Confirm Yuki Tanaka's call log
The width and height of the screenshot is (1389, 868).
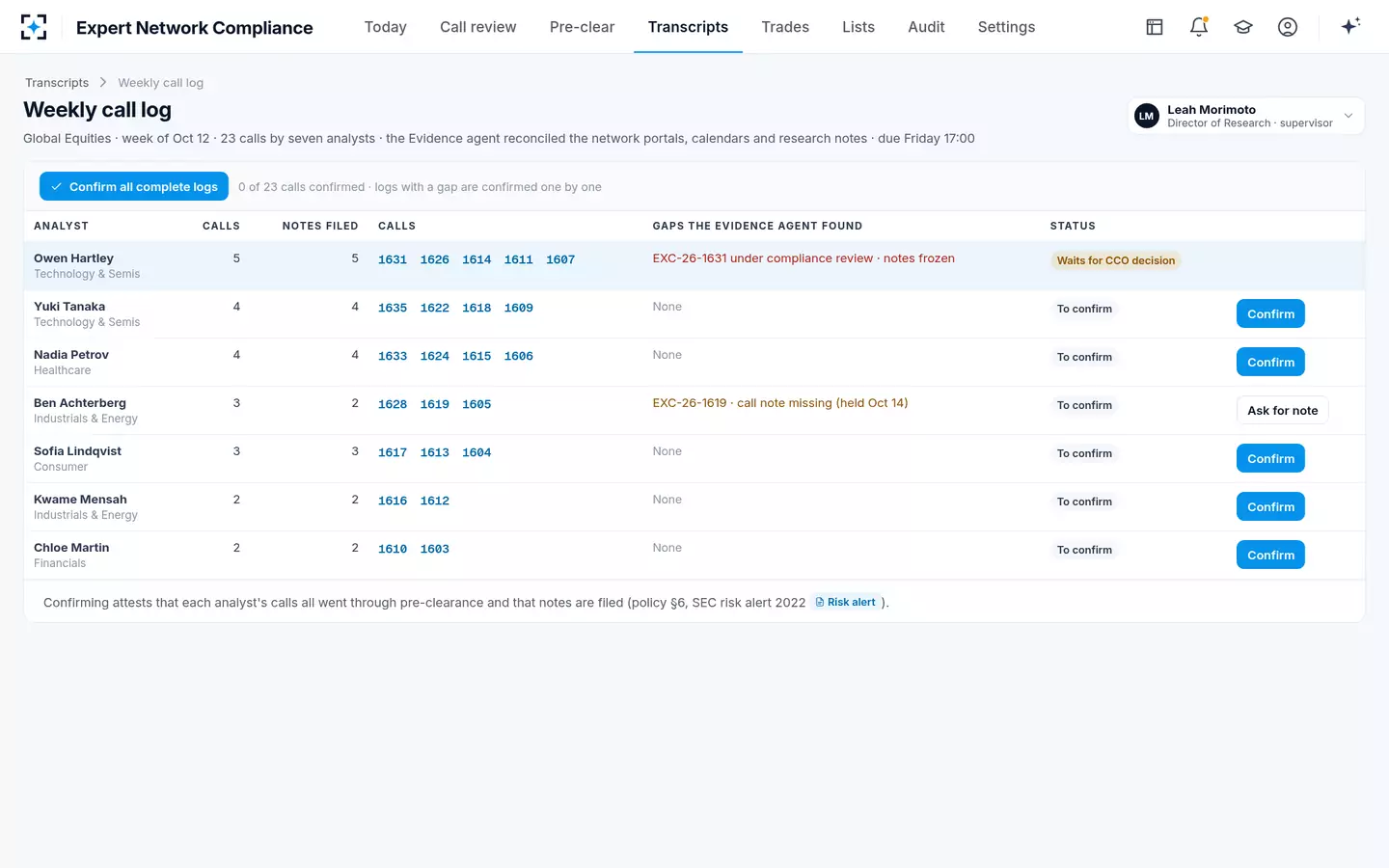click(x=1270, y=313)
